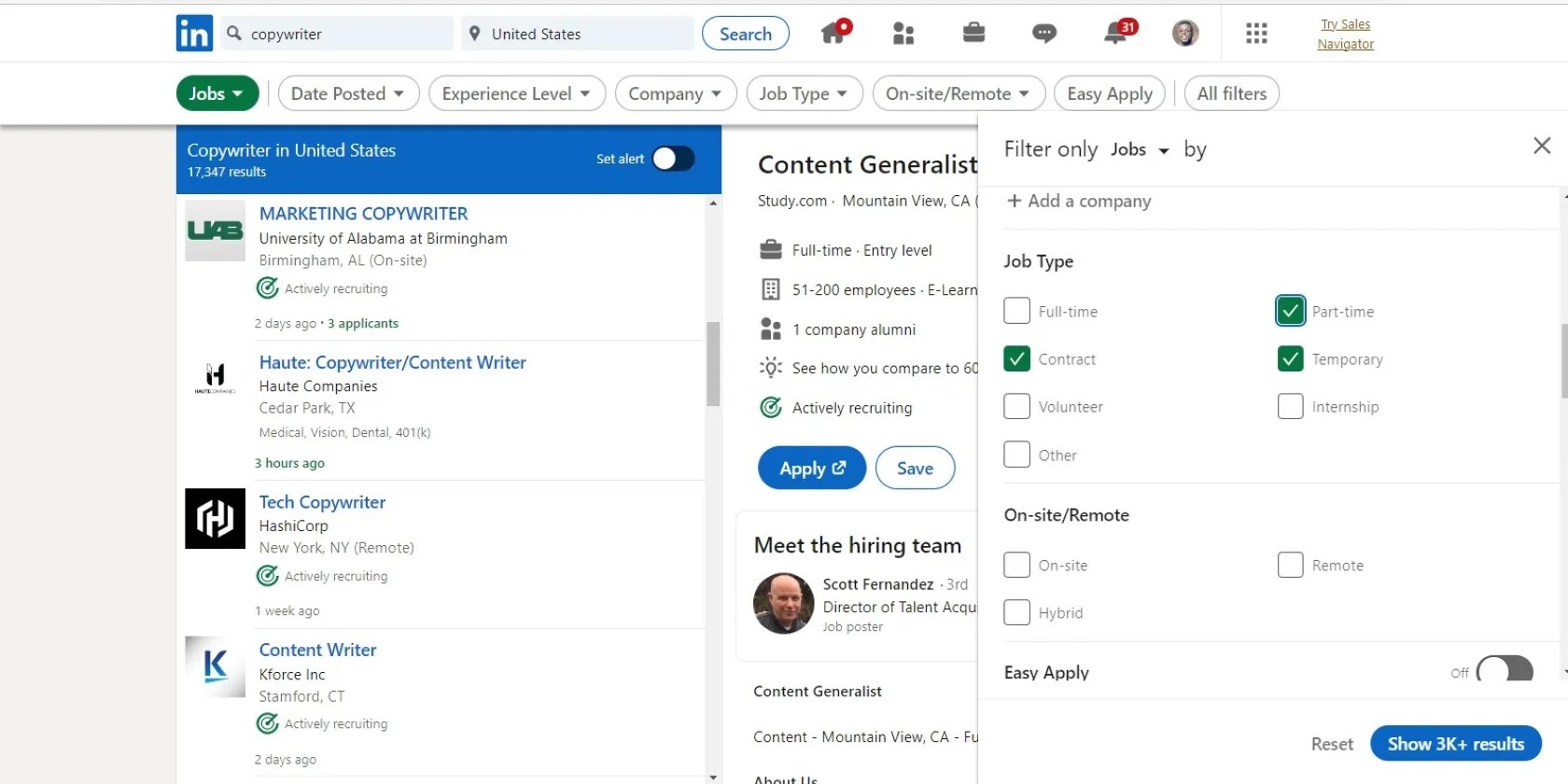Viewport: 1568px width, 784px height.
Task: Click the search magnifier icon
Action: click(x=234, y=34)
